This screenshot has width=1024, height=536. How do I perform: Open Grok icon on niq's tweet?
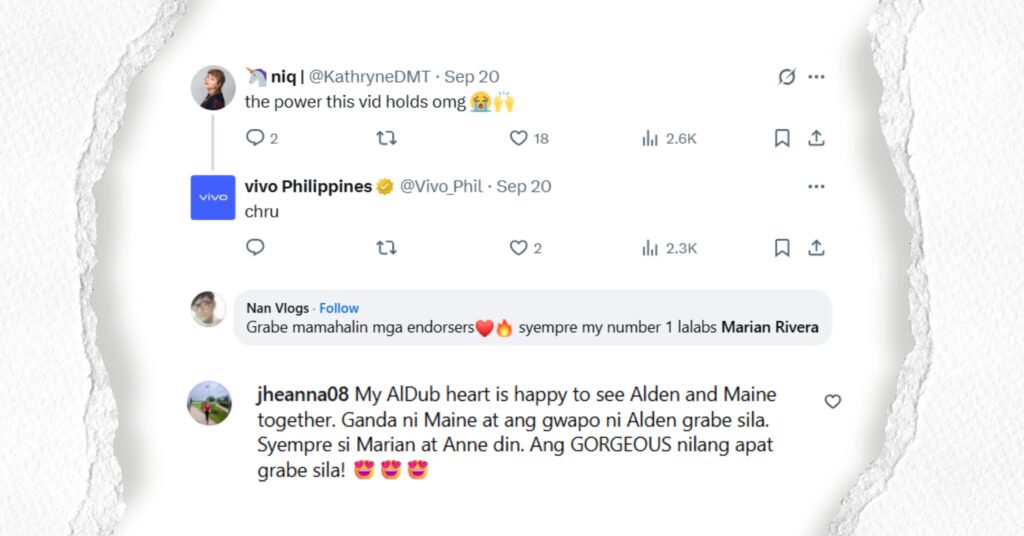pyautogui.click(x=787, y=77)
